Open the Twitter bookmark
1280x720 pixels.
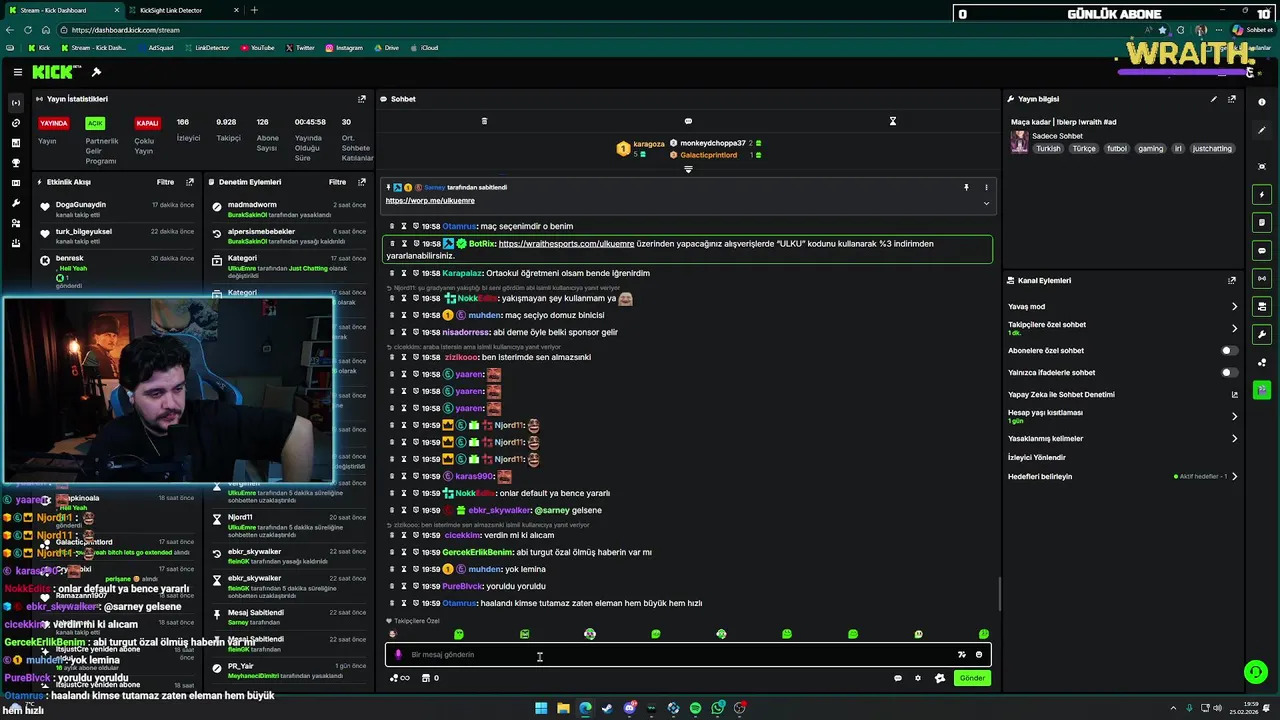point(300,48)
